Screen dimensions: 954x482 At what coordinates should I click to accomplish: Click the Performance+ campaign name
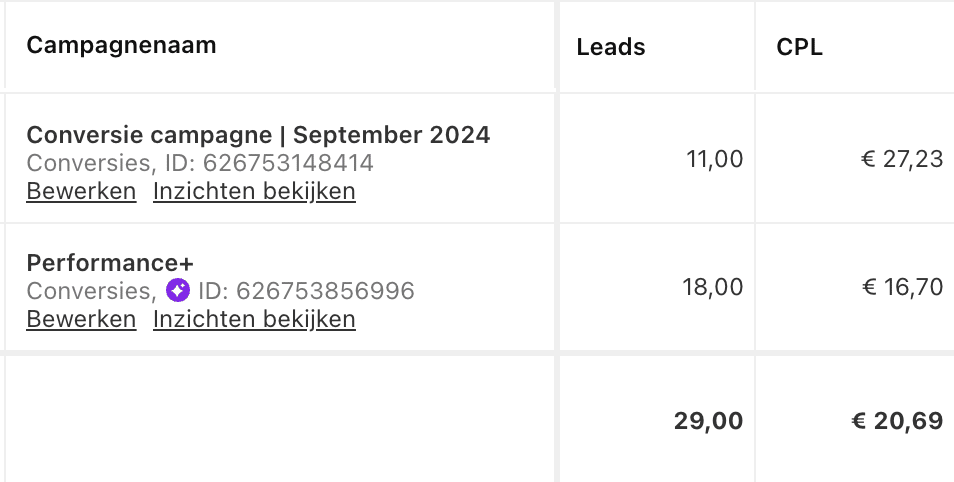(x=110, y=263)
